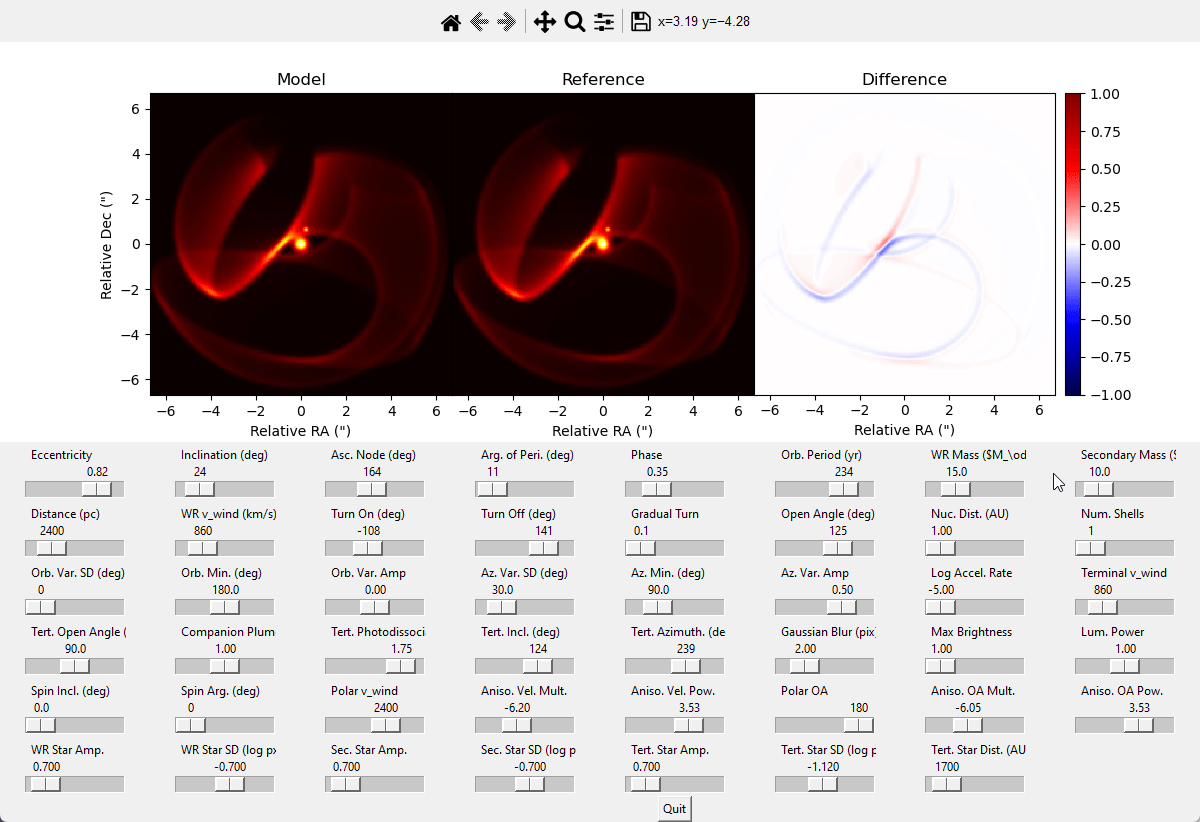Adjust the Terminal v_wind slider
Image resolution: width=1200 pixels, height=822 pixels.
1124,607
